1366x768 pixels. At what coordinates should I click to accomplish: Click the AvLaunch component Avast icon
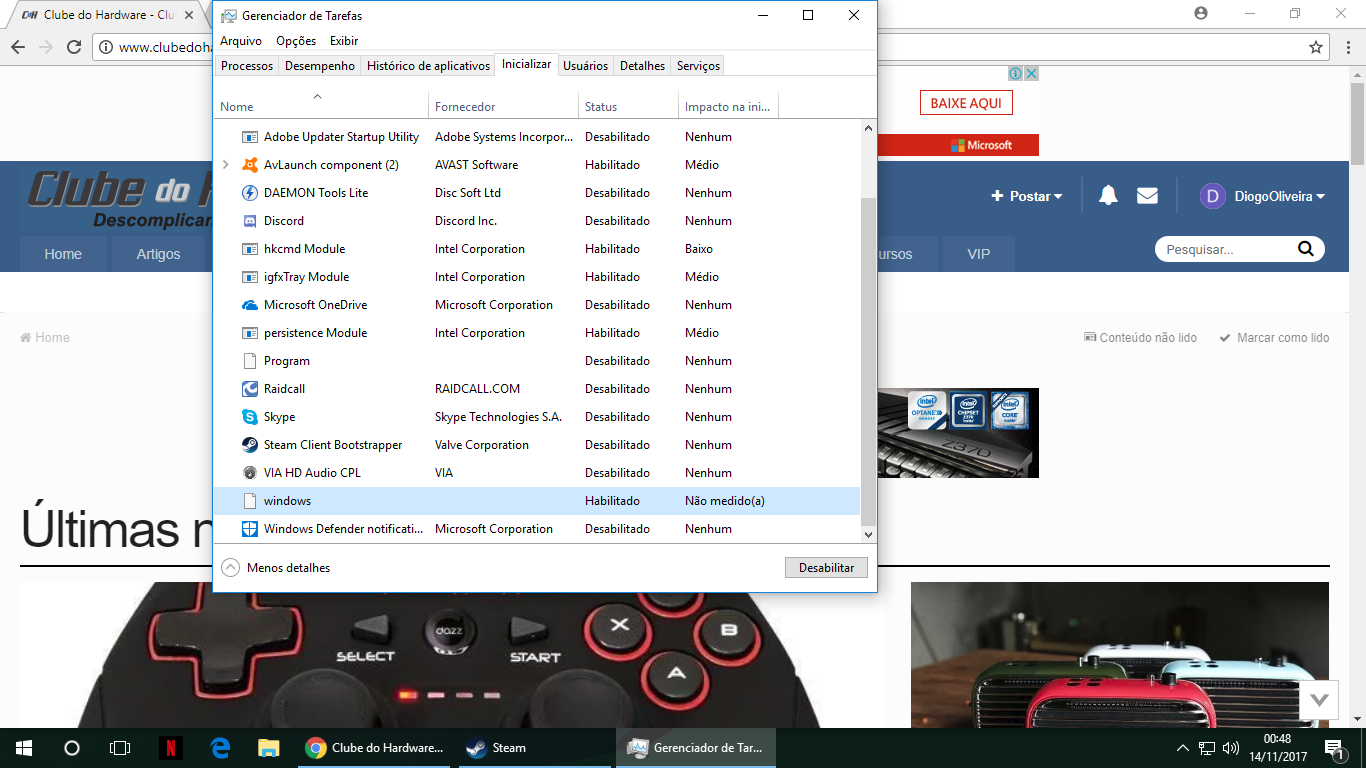coord(250,165)
